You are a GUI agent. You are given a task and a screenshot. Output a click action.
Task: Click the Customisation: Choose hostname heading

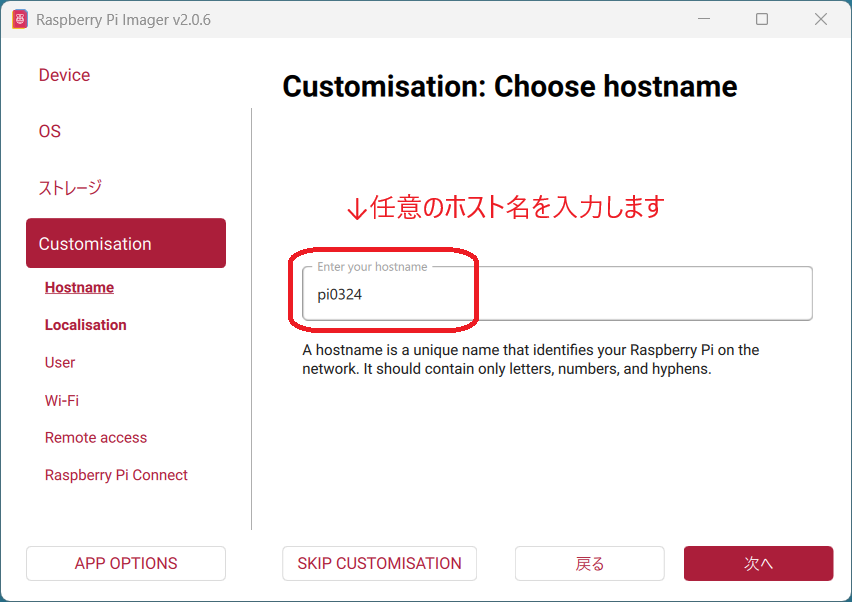point(510,87)
